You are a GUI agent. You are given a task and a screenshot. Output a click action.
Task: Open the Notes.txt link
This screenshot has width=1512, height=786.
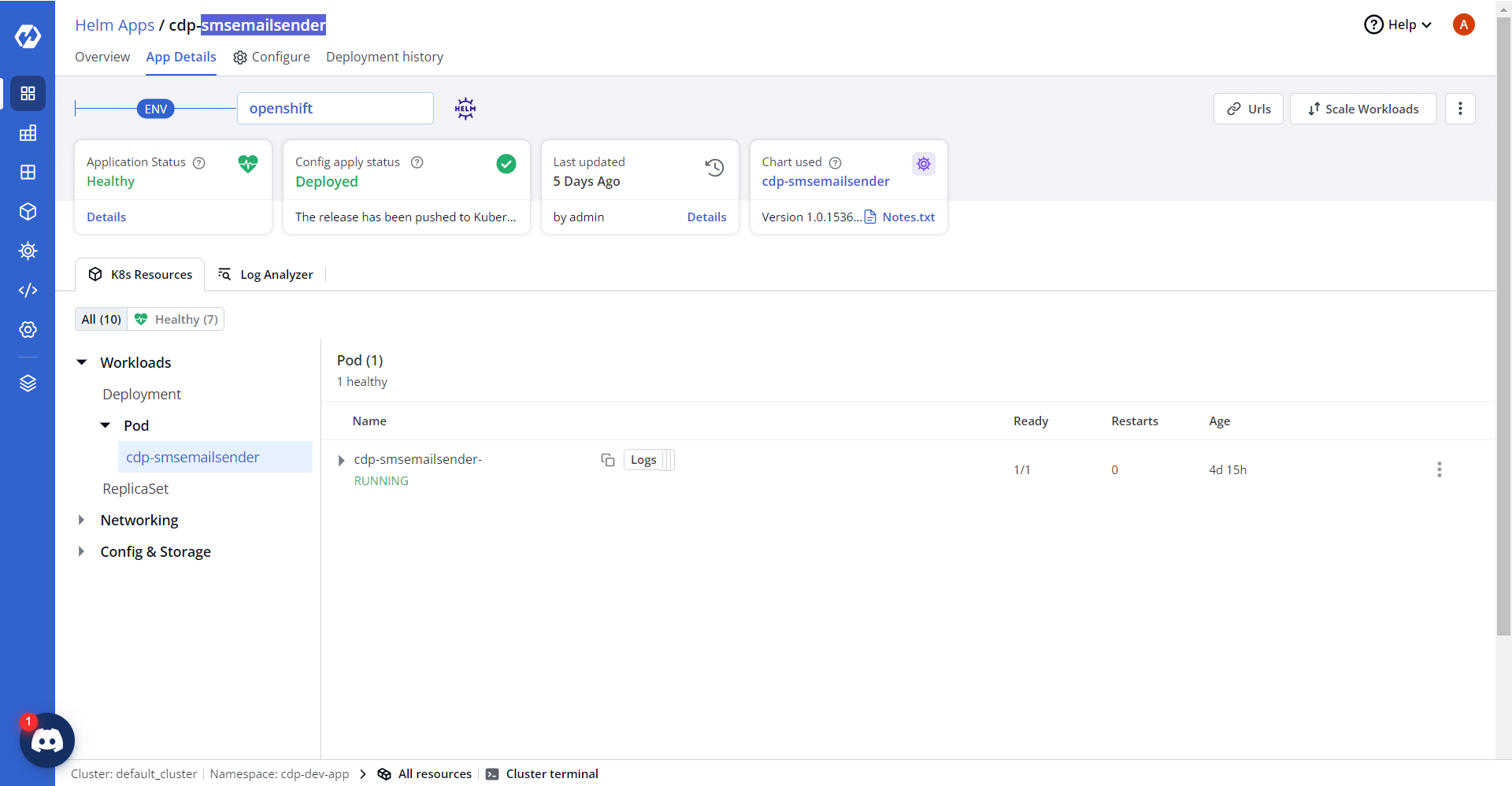click(908, 217)
